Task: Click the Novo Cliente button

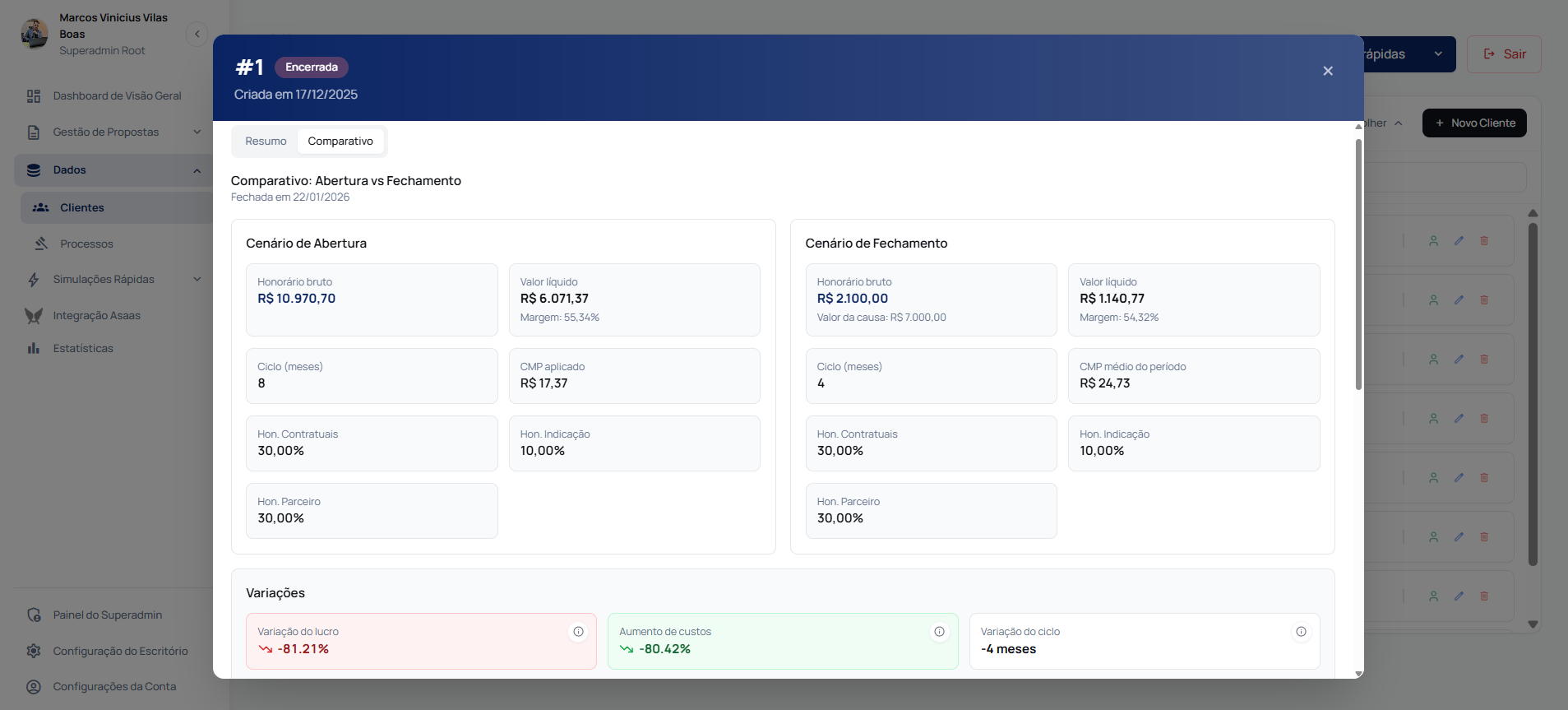Action: tap(1474, 123)
